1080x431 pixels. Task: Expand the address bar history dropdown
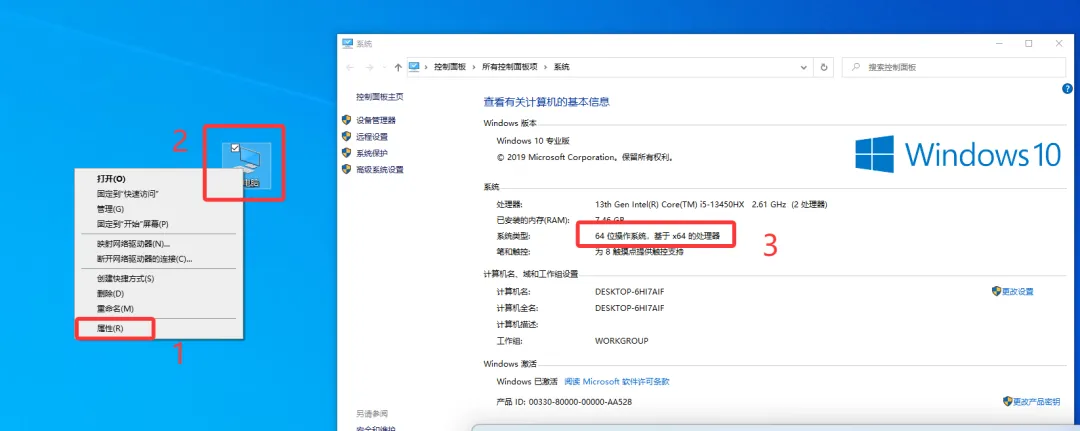pyautogui.click(x=804, y=67)
